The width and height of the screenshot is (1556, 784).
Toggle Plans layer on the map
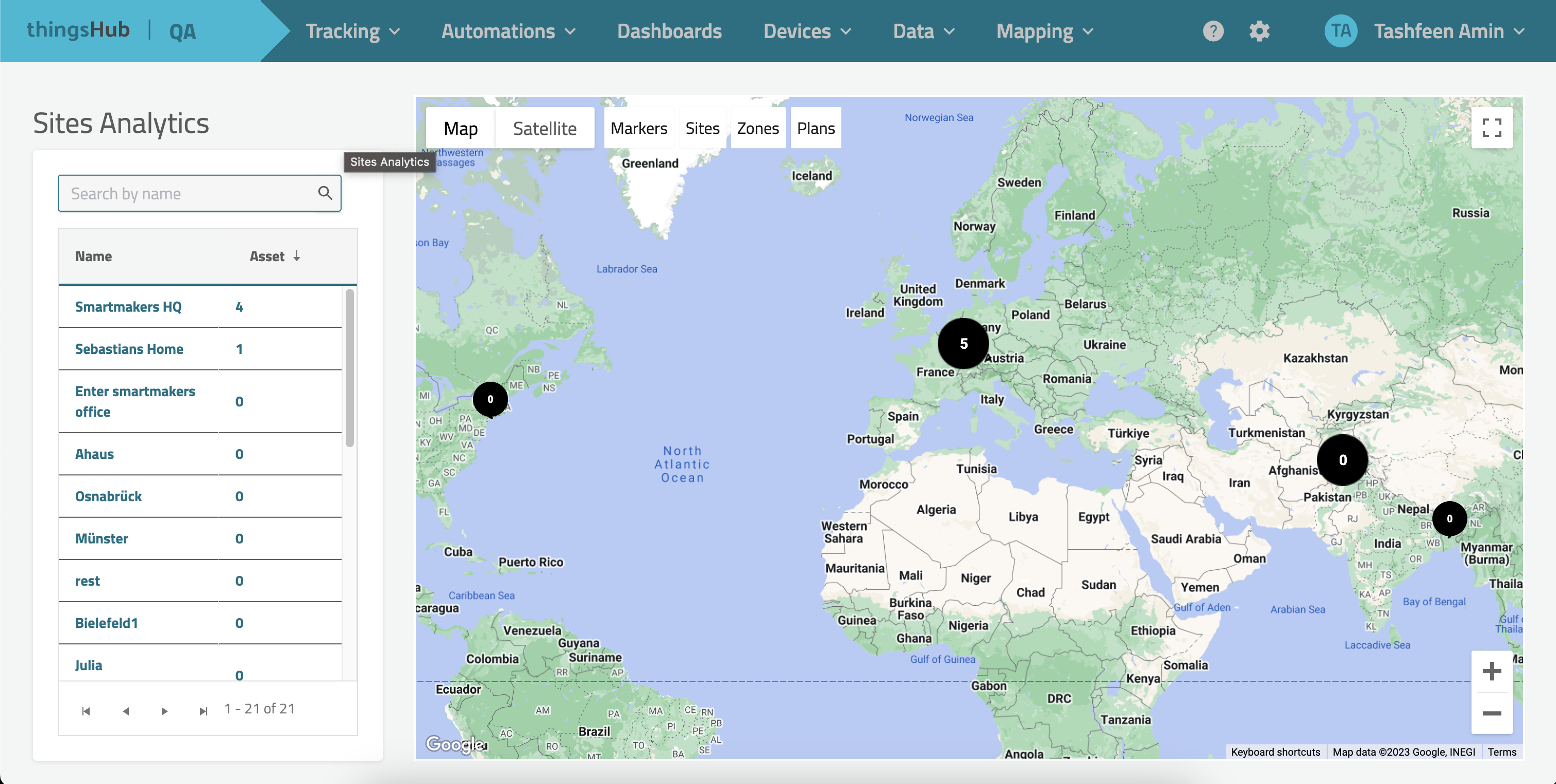point(816,128)
